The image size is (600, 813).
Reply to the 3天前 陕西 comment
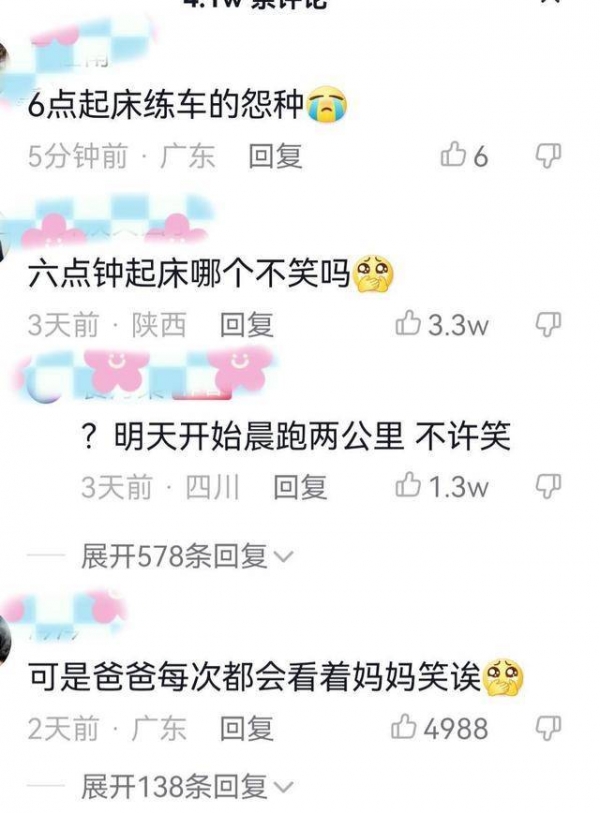246,325
